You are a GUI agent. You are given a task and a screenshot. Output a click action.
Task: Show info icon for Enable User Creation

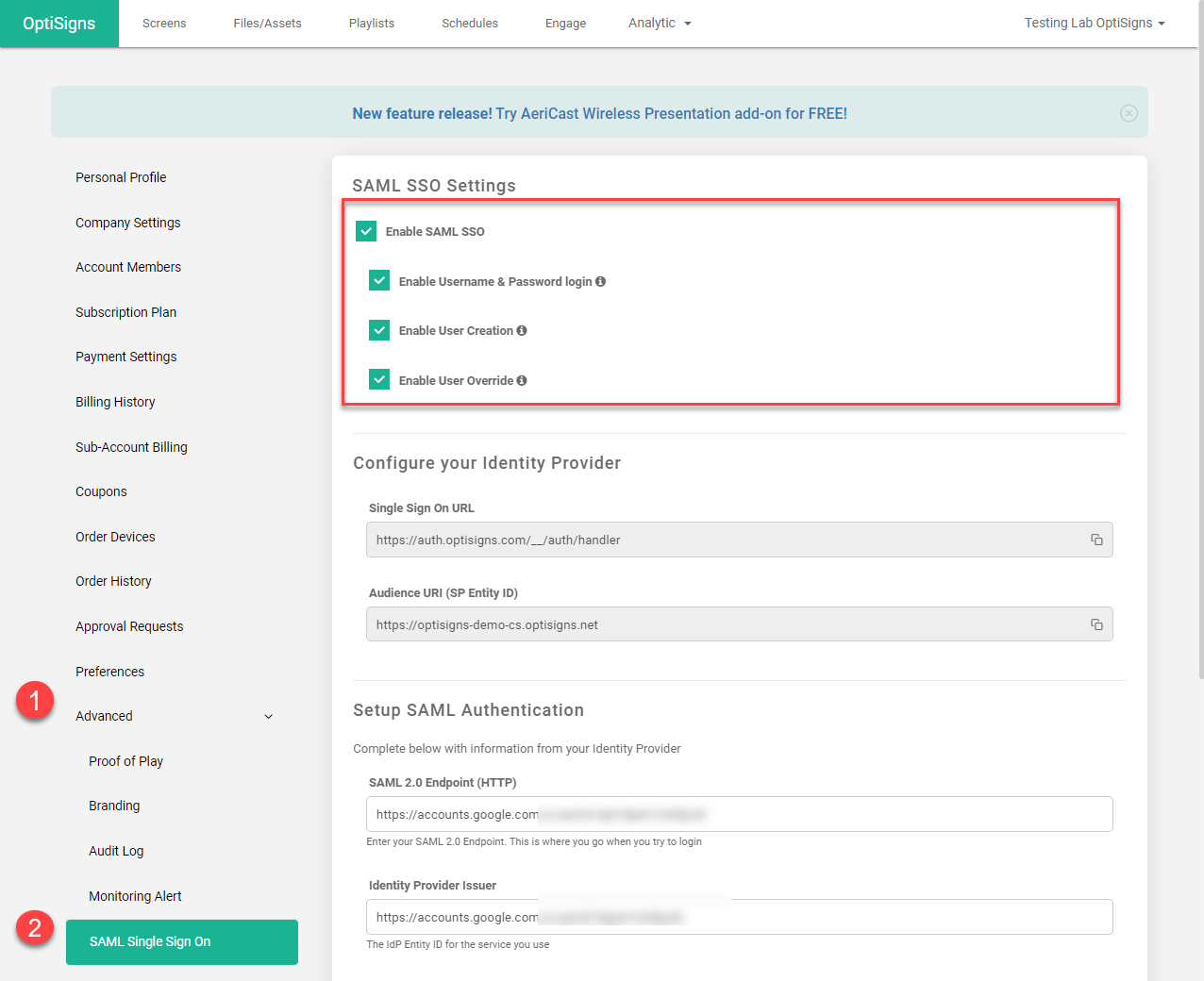tap(522, 331)
